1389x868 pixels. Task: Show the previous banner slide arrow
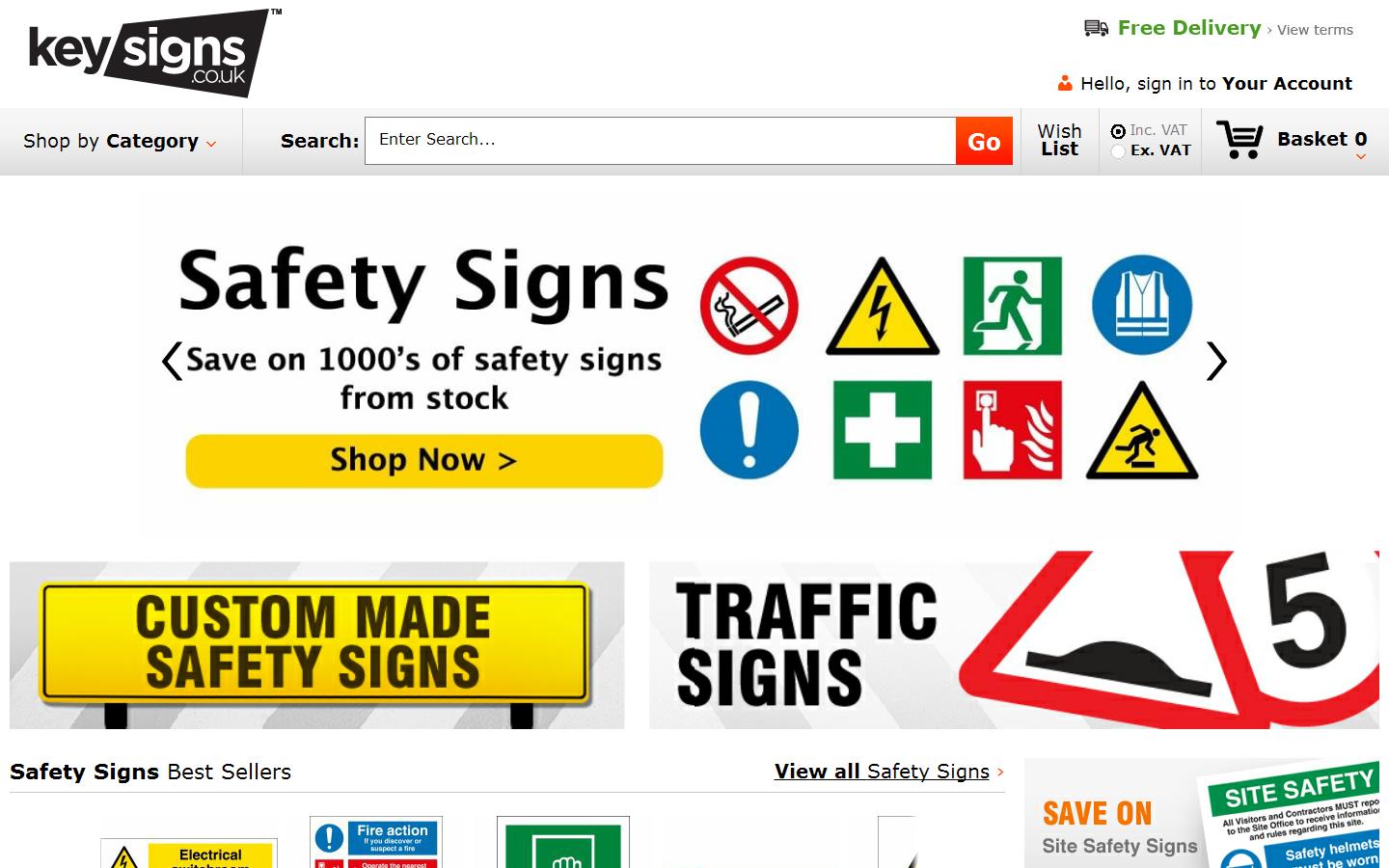pyautogui.click(x=172, y=362)
